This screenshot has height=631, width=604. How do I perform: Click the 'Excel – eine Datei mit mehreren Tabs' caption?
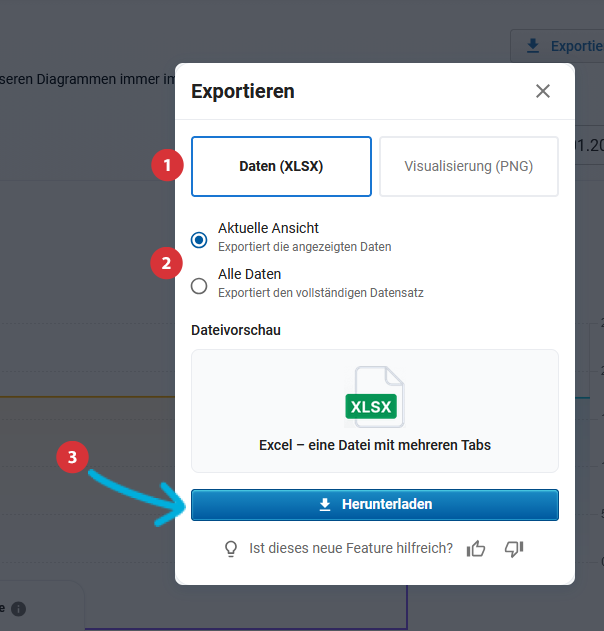(x=374, y=445)
